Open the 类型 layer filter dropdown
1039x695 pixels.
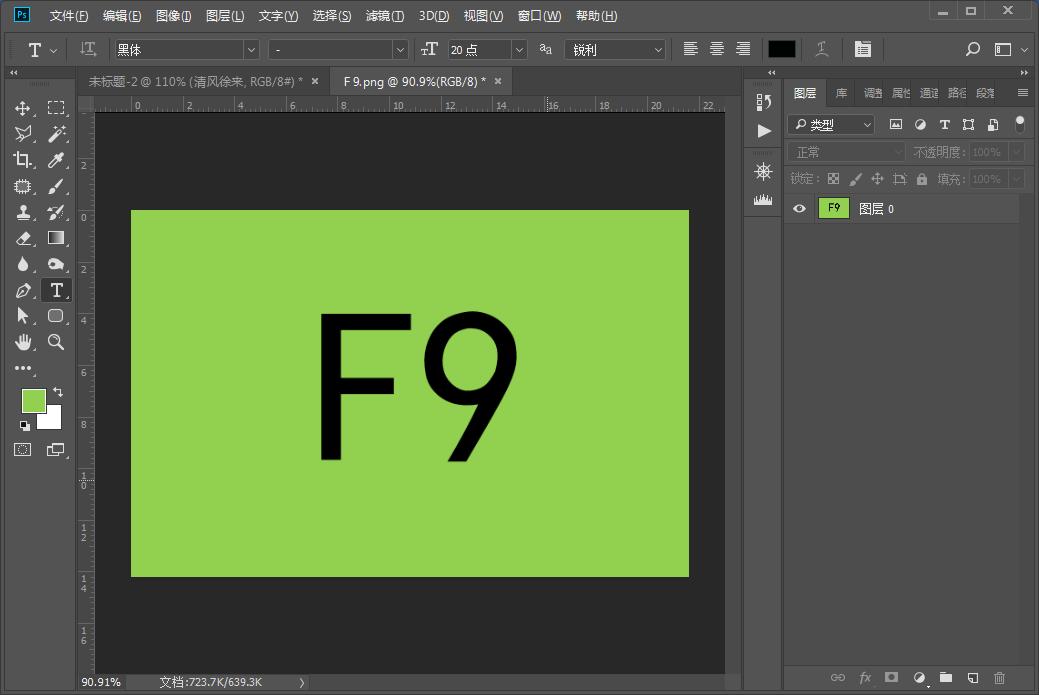831,125
